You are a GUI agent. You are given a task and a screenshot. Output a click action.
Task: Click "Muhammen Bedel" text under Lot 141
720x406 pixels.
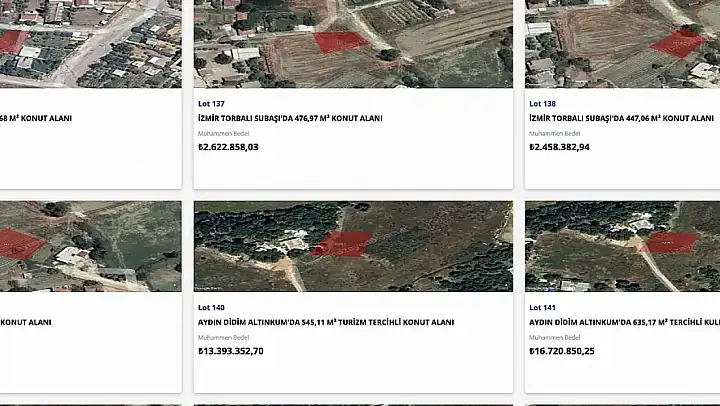pos(554,337)
